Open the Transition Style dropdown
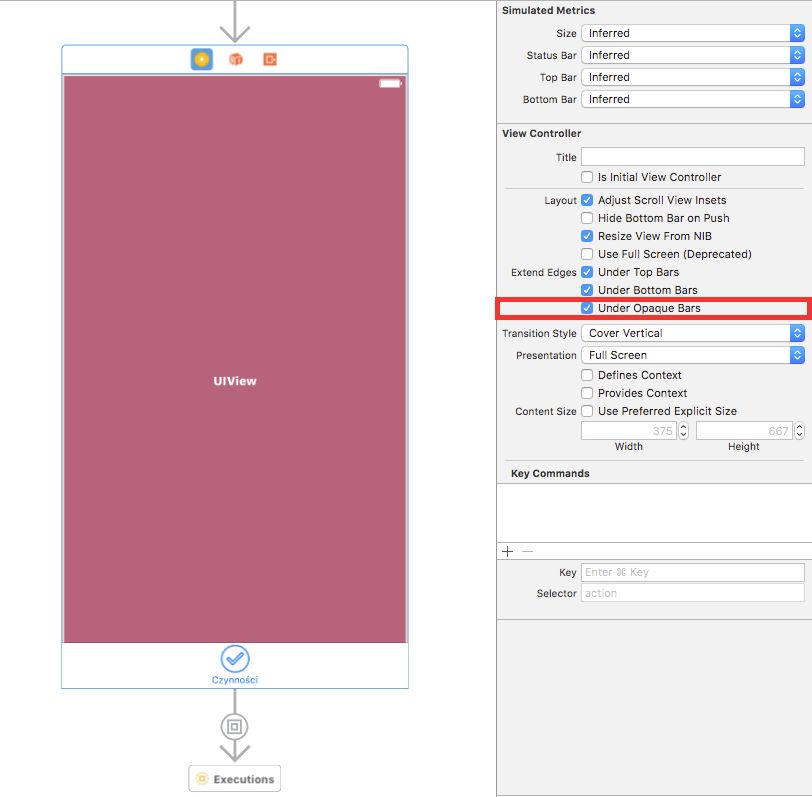 [x=693, y=333]
